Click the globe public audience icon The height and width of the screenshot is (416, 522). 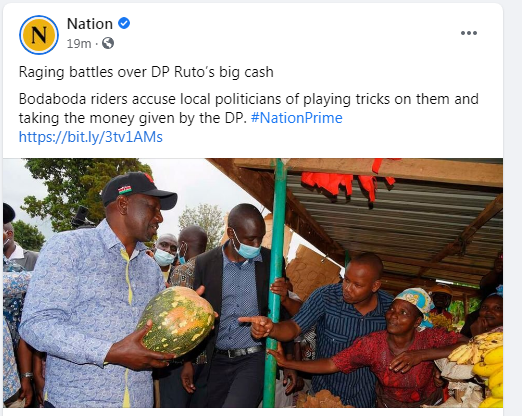[x=108, y=43]
